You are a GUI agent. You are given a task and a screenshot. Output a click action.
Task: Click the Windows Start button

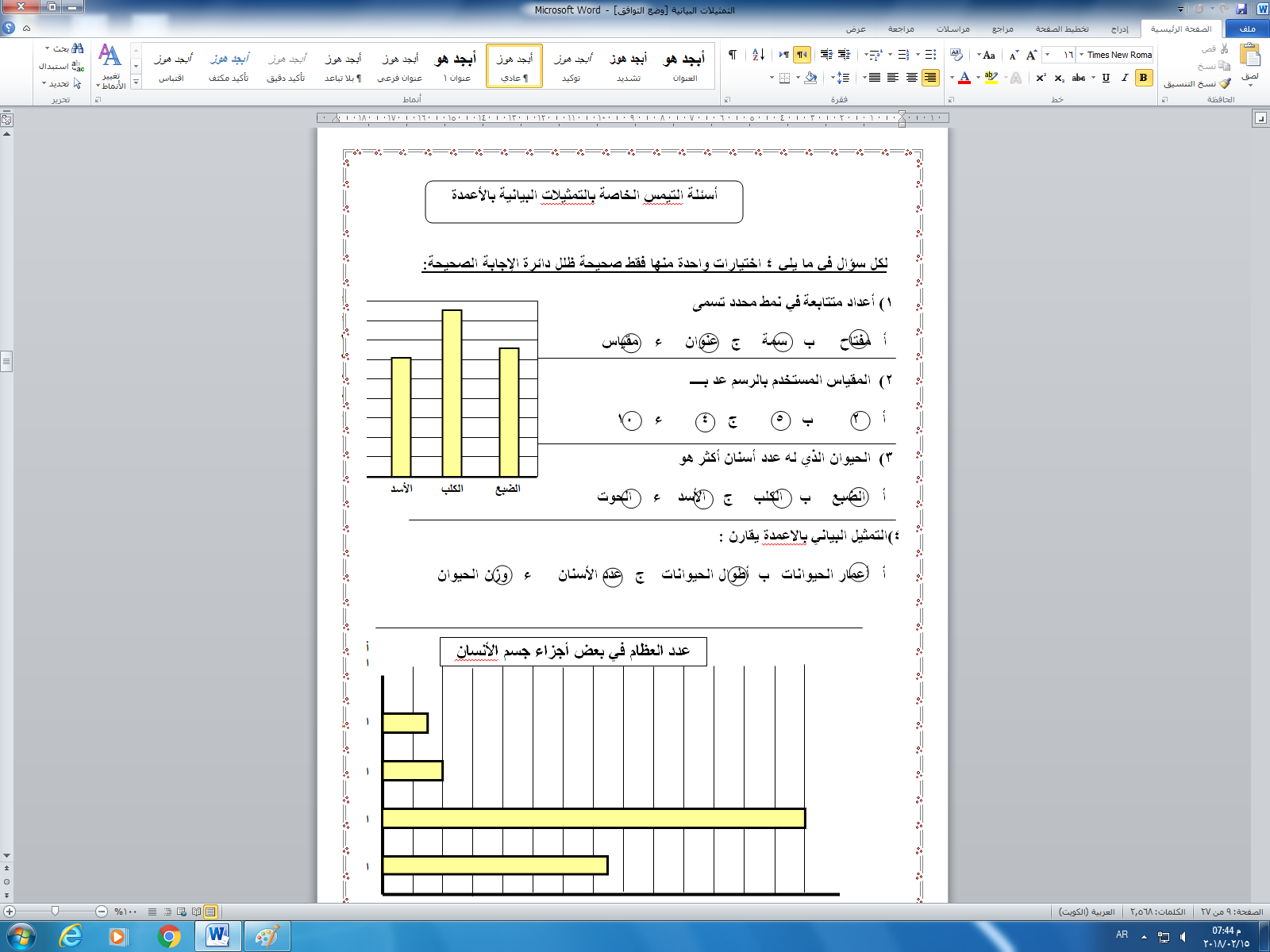pyautogui.click(x=21, y=936)
